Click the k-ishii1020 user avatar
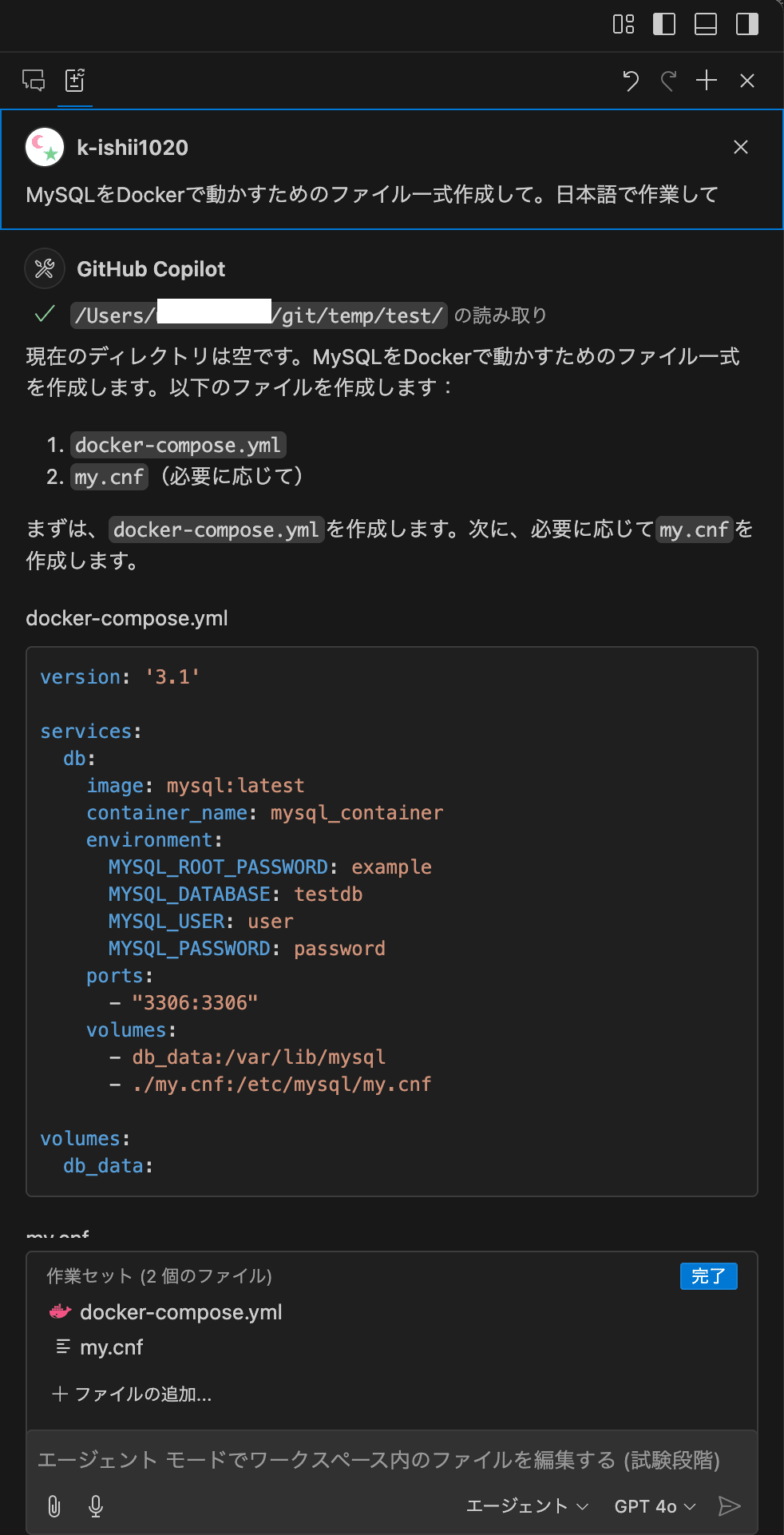The width and height of the screenshot is (784, 1535). (x=45, y=148)
